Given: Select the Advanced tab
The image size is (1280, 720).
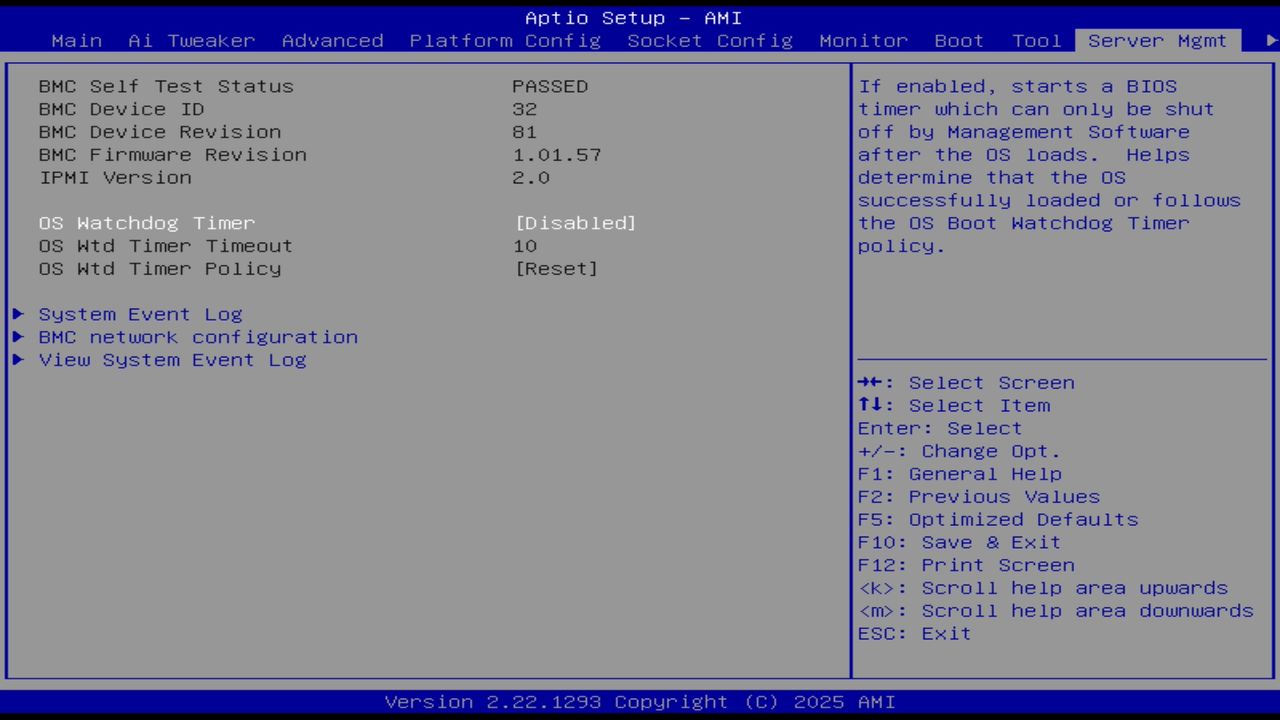Looking at the screenshot, I should (x=332, y=41).
